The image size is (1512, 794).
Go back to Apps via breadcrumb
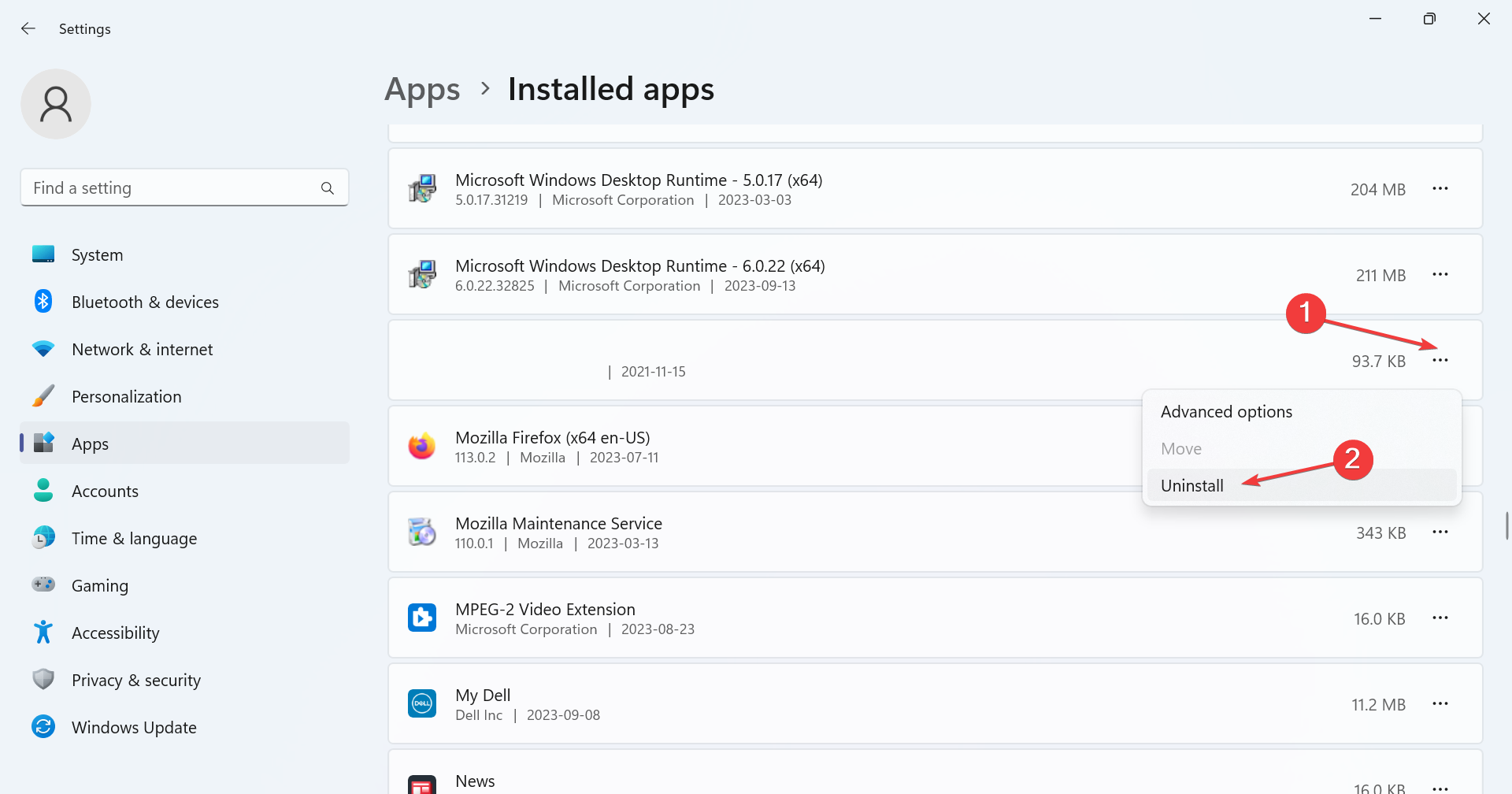click(x=422, y=90)
